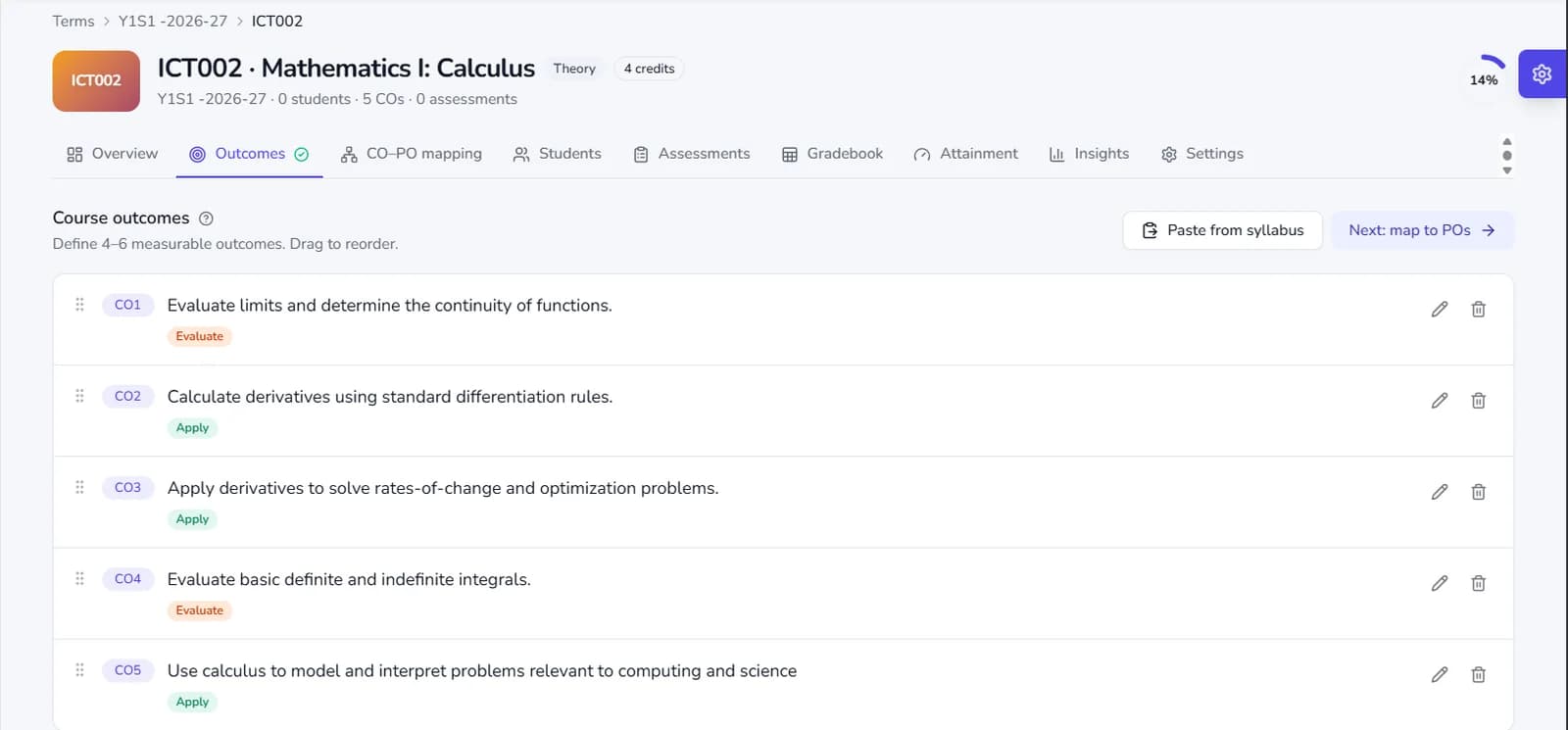The height and width of the screenshot is (730, 1568).
Task: Go to the Students tab
Action: (x=558, y=154)
